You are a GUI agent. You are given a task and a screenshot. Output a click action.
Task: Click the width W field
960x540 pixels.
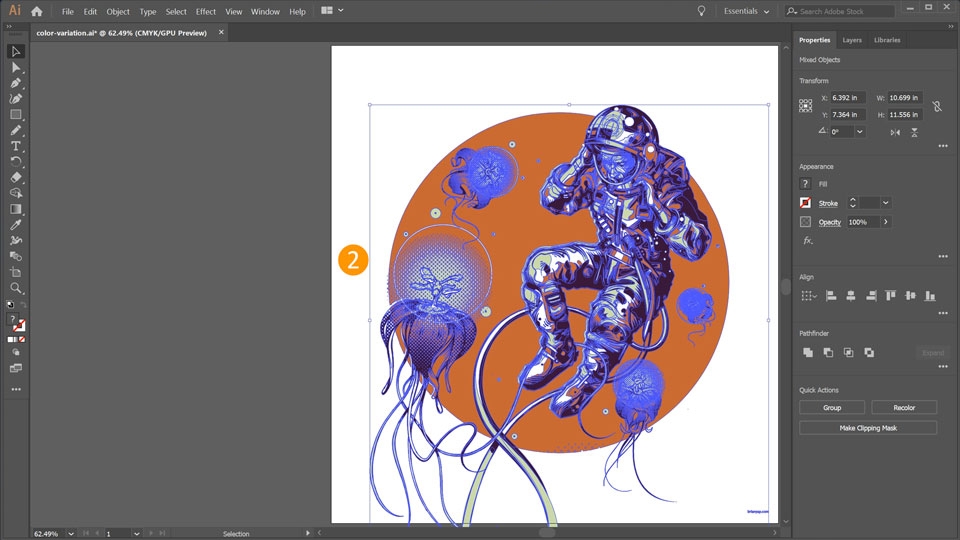click(905, 98)
